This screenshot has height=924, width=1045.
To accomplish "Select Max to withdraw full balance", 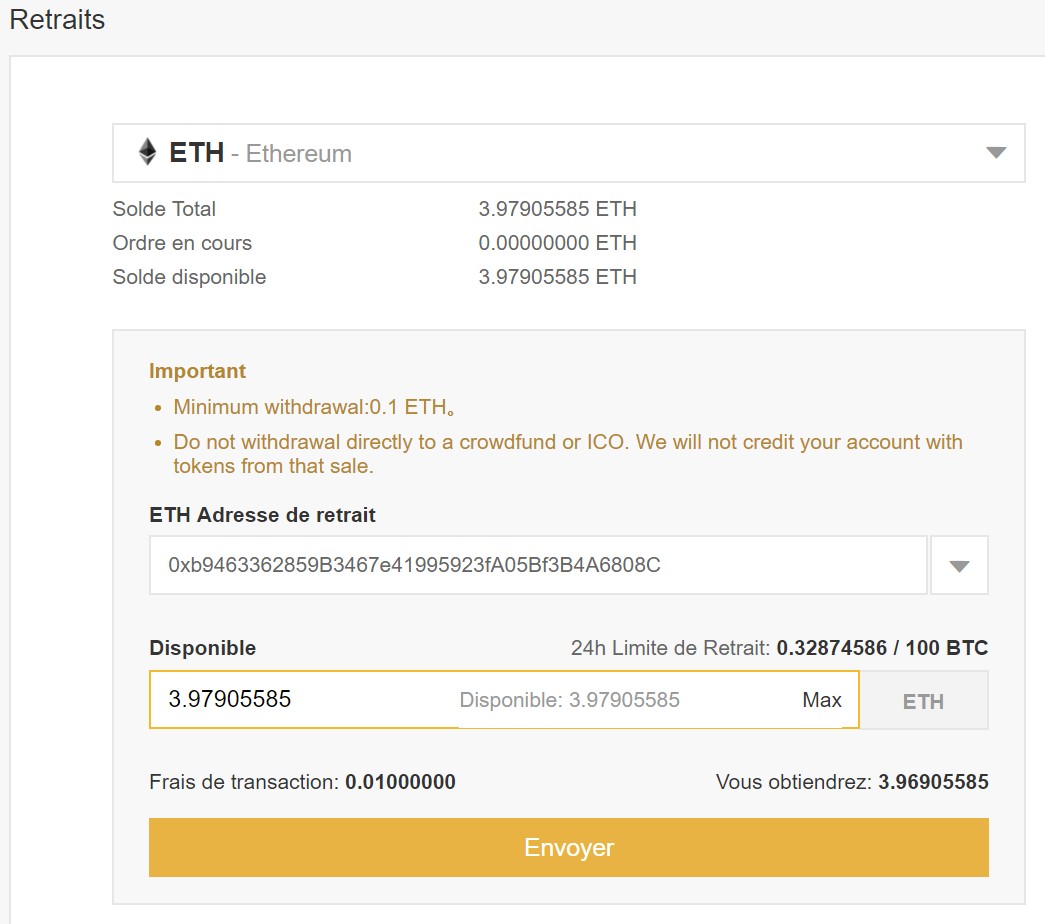I will [x=822, y=700].
